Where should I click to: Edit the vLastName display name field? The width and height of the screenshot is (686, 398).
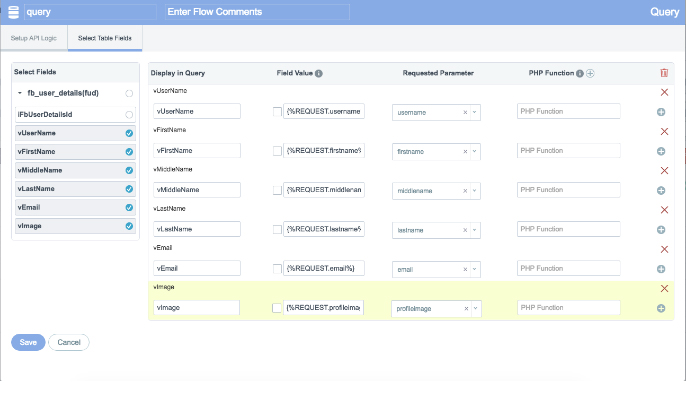click(x=197, y=229)
